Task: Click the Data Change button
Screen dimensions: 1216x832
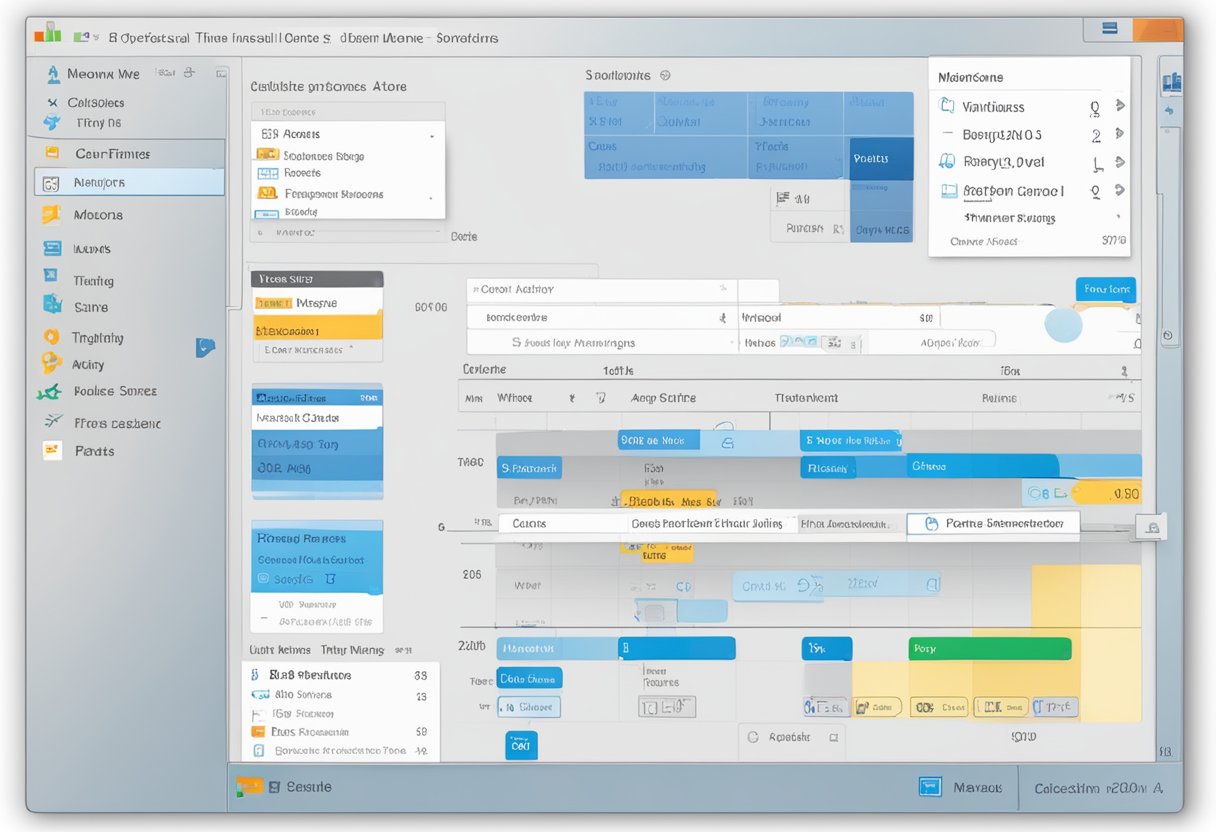Action: pyautogui.click(x=529, y=677)
